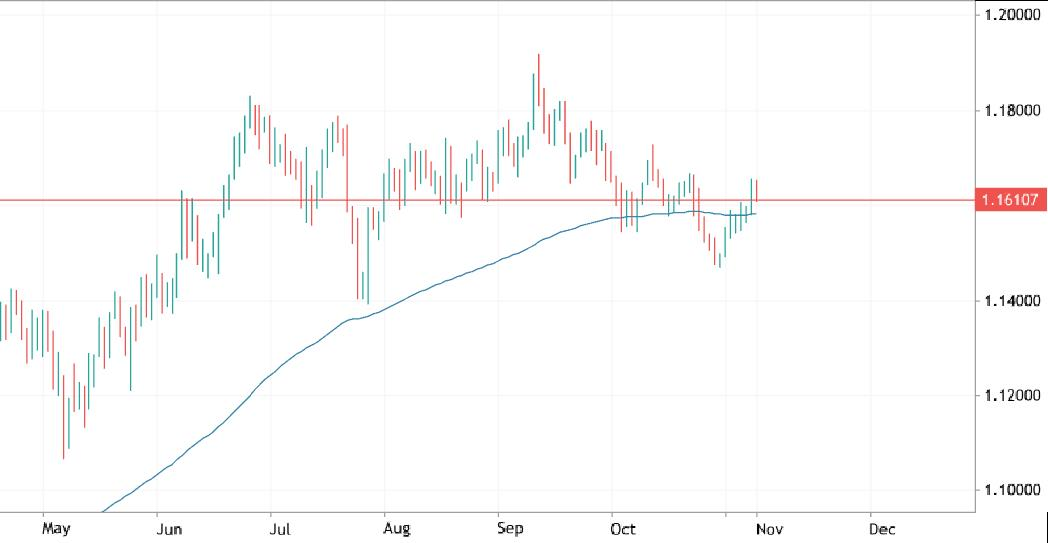Screen dimensions: 1048x543
Task: Click the 1.12000 price axis label
Action: point(1013,396)
